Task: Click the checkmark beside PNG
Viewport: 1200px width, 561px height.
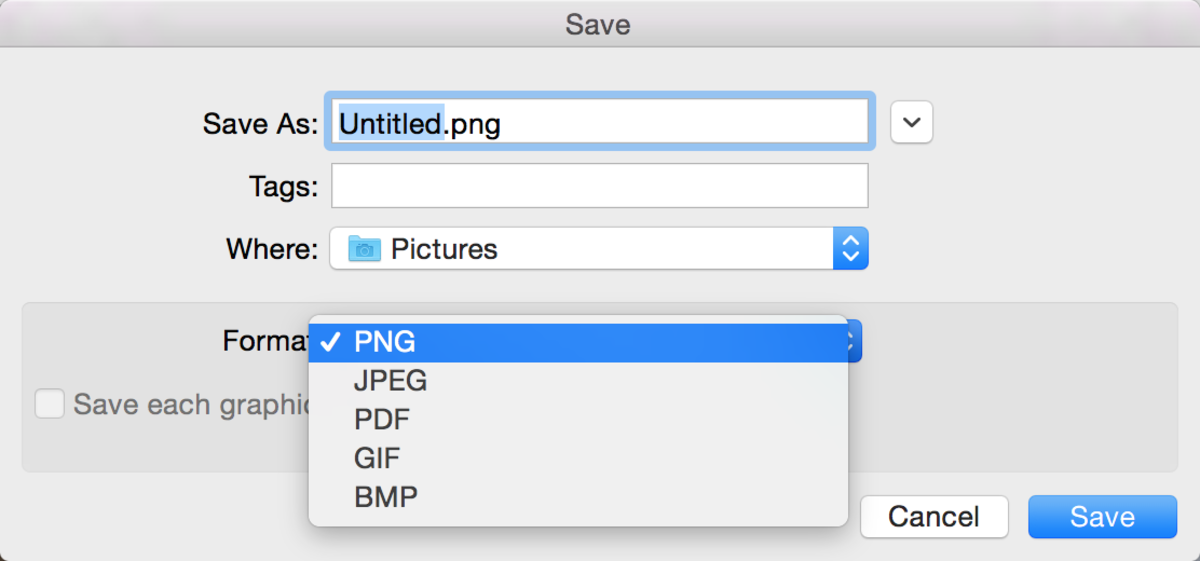Action: 330,342
